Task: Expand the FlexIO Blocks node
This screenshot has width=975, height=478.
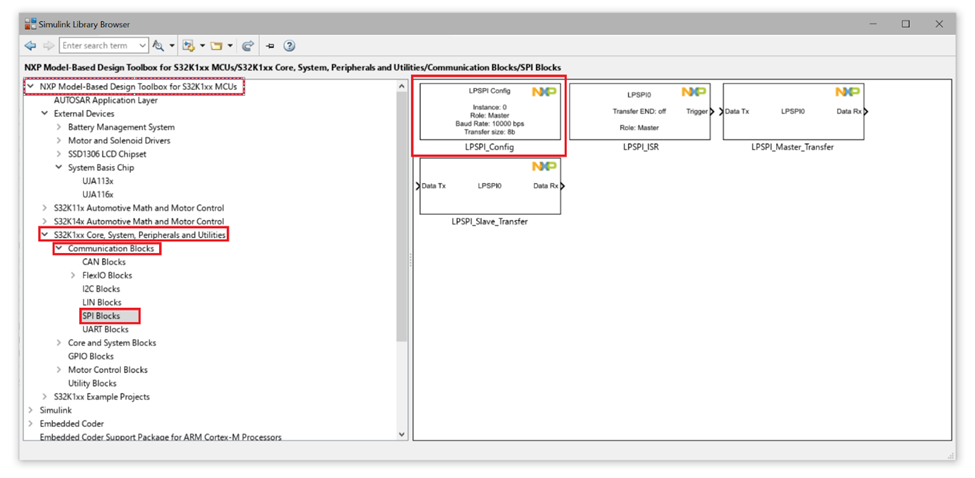Action: click(x=73, y=275)
